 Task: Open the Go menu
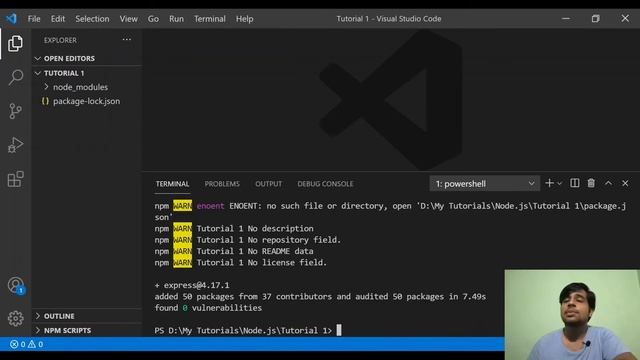coord(153,19)
